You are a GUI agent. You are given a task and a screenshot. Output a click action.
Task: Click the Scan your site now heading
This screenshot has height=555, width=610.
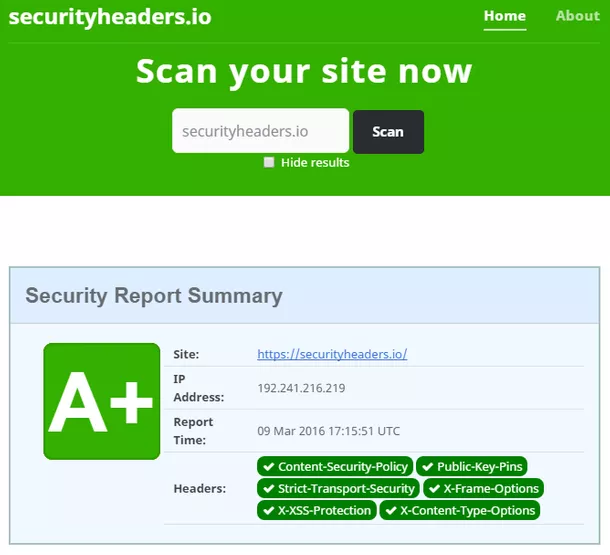(x=304, y=72)
